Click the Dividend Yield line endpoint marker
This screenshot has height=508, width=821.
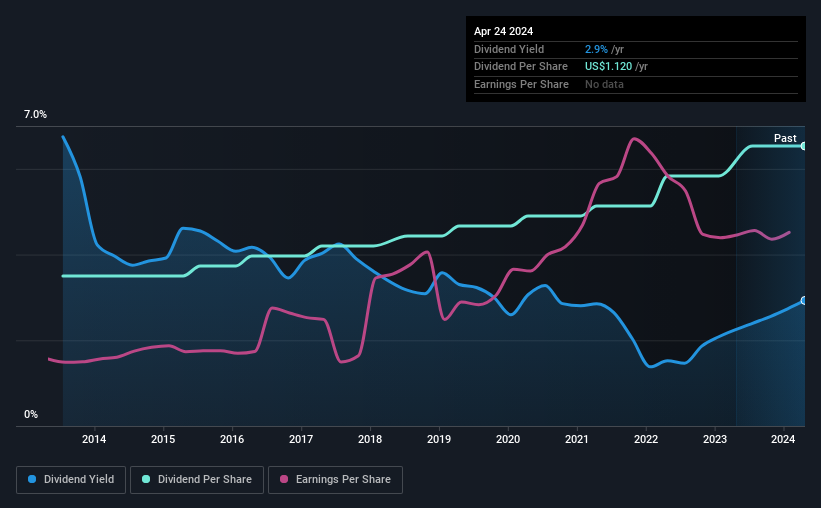tap(804, 301)
